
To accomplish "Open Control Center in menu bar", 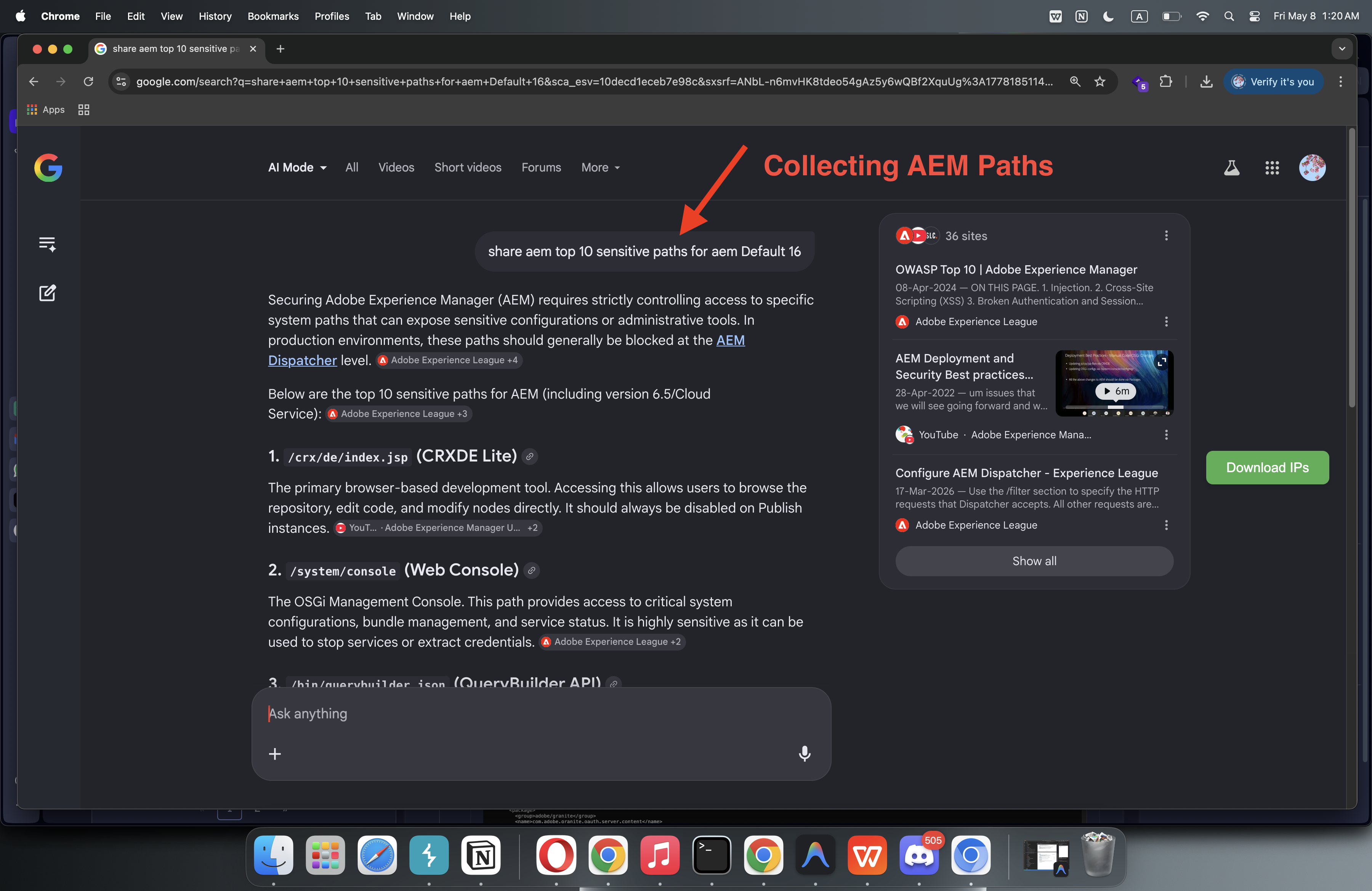I will [1254, 16].
